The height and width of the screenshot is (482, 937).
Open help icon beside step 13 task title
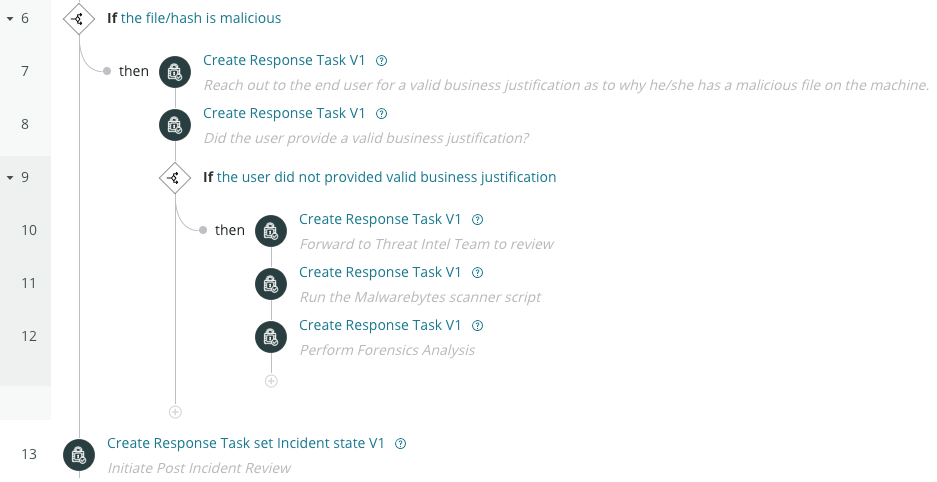point(401,443)
